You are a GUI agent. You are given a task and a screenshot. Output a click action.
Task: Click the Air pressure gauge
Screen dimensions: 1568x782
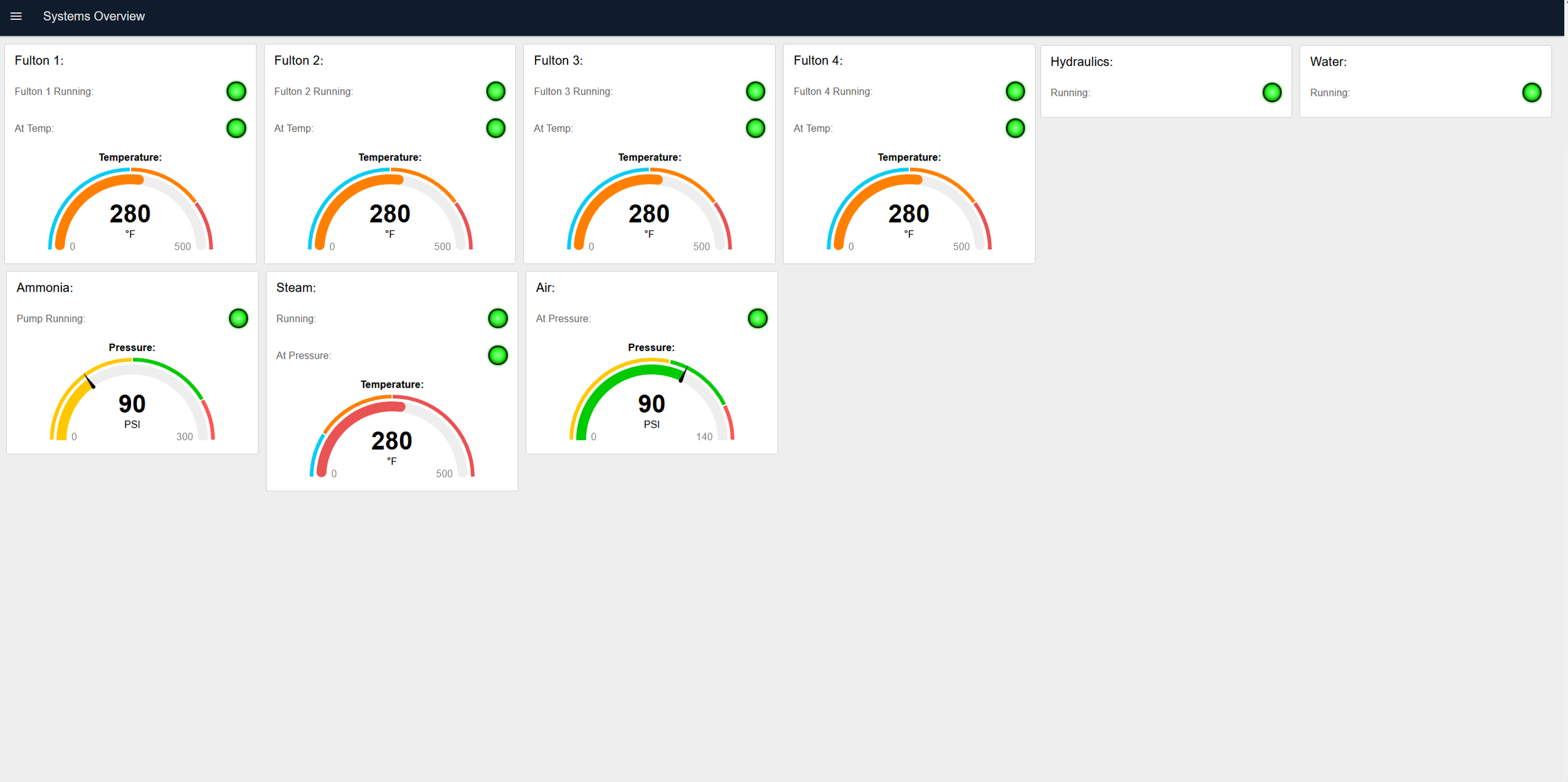(x=652, y=399)
